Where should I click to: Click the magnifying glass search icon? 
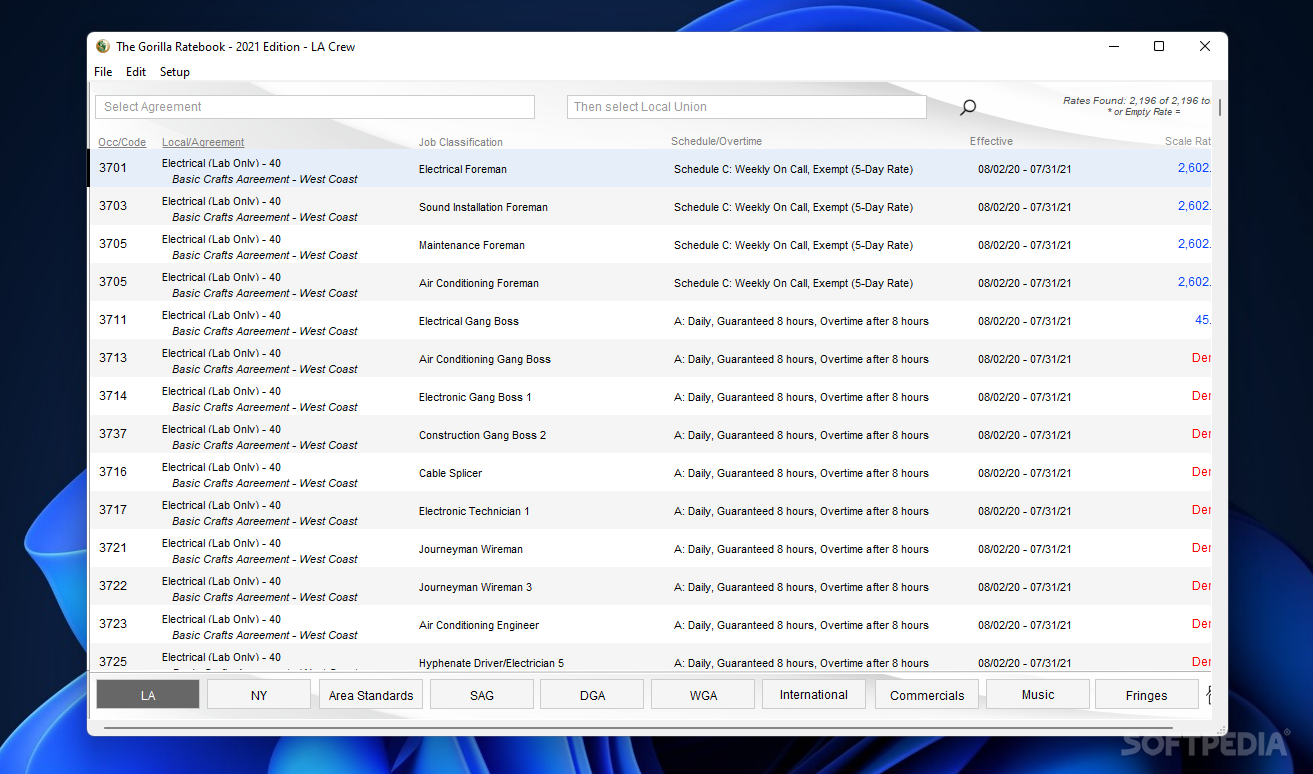967,107
